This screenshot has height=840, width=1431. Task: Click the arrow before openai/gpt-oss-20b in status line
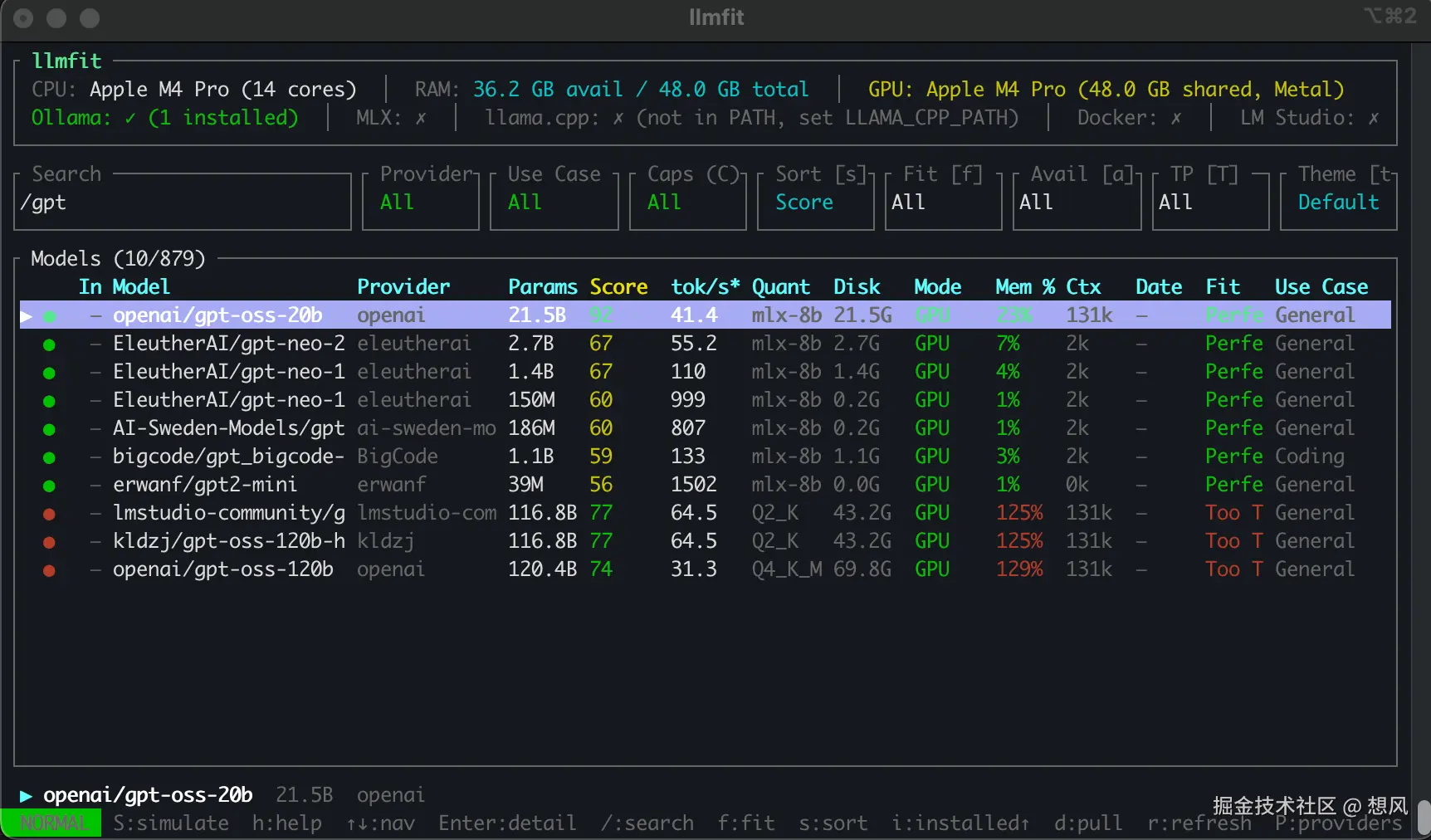(x=27, y=796)
